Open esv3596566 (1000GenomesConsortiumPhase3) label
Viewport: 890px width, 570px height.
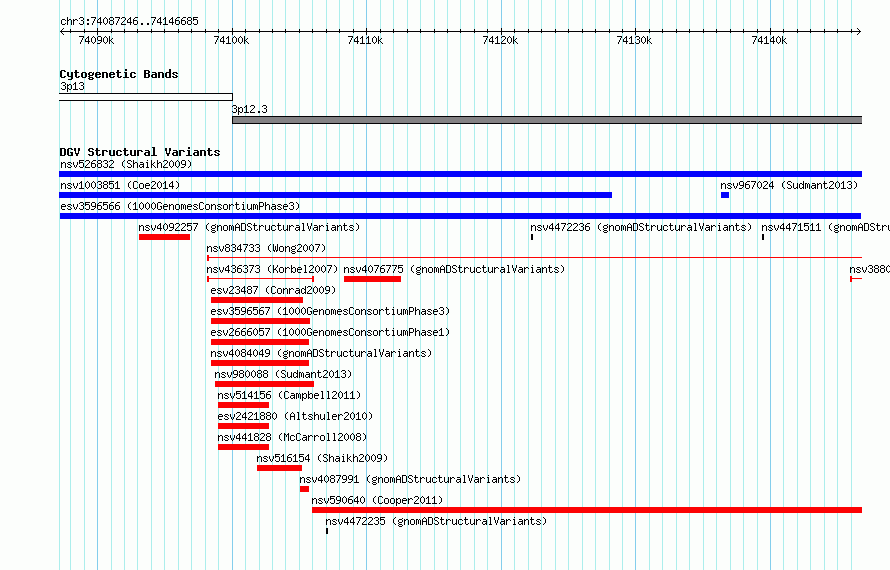180,206
